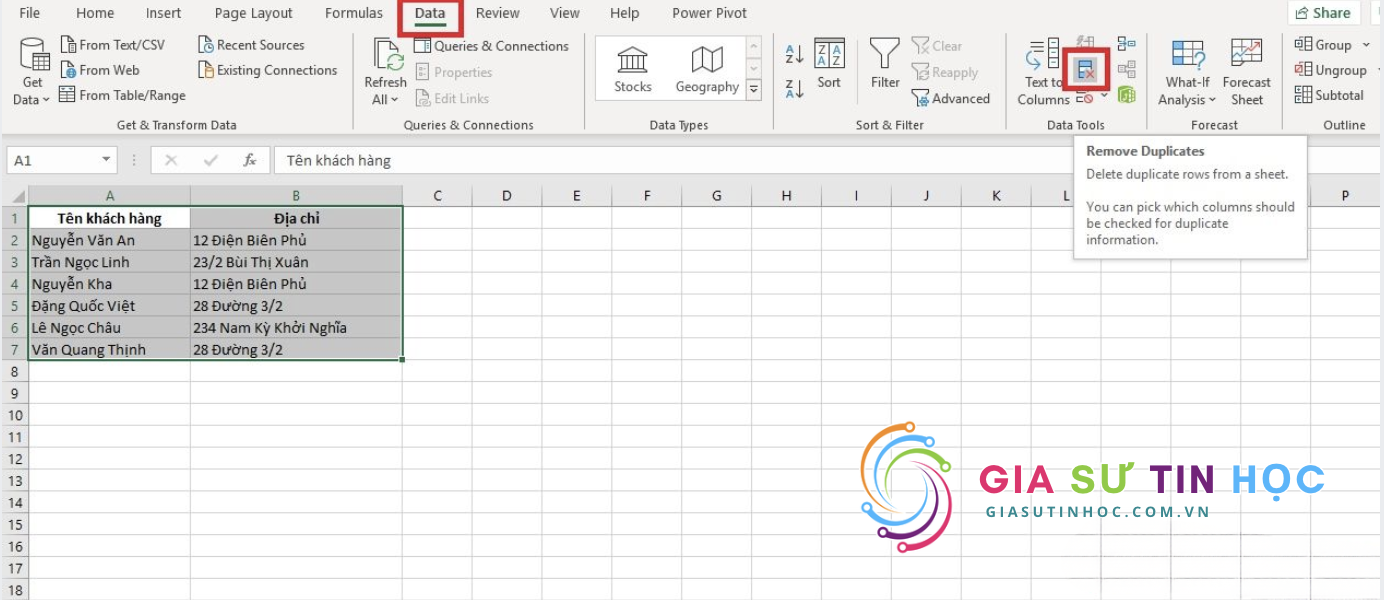
Task: Toggle the Filter funnel button
Action: [885, 66]
